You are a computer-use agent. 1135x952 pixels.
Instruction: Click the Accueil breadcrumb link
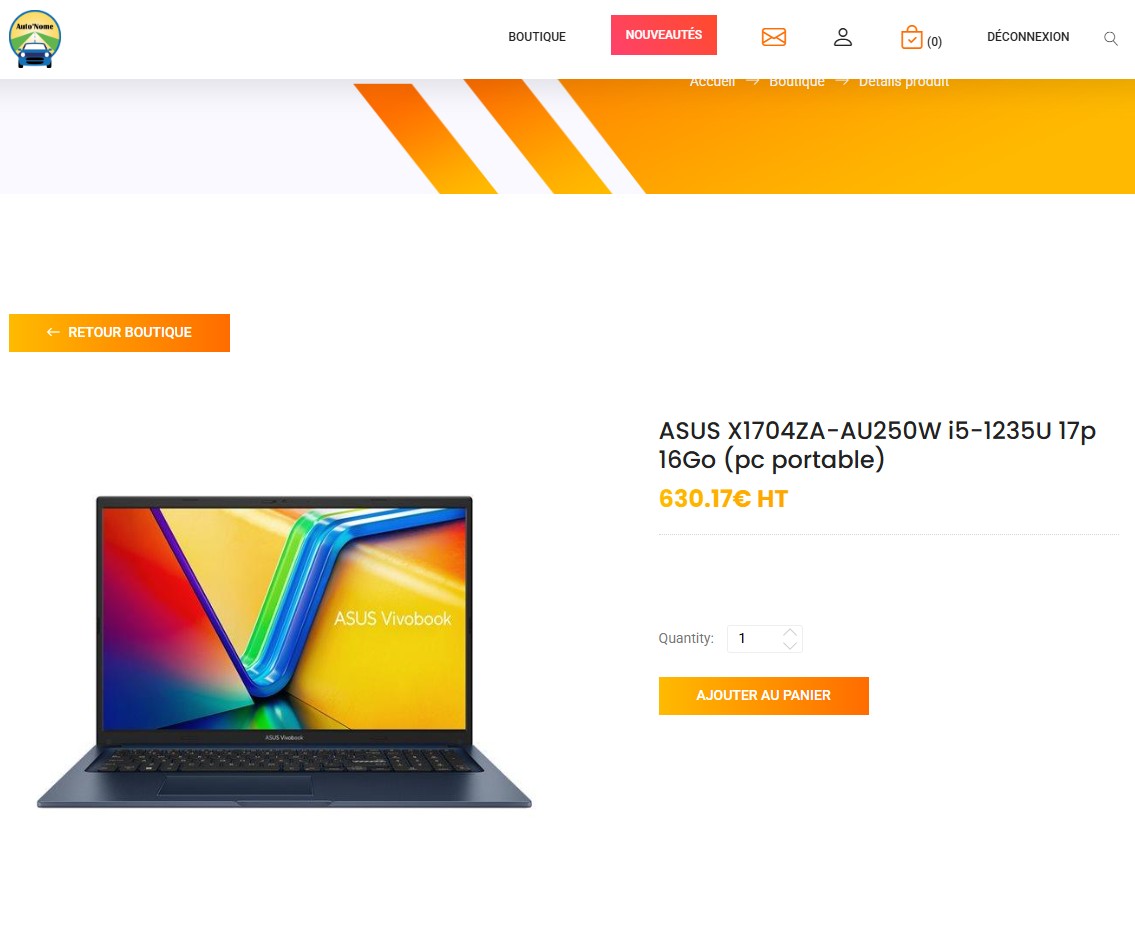tap(712, 81)
